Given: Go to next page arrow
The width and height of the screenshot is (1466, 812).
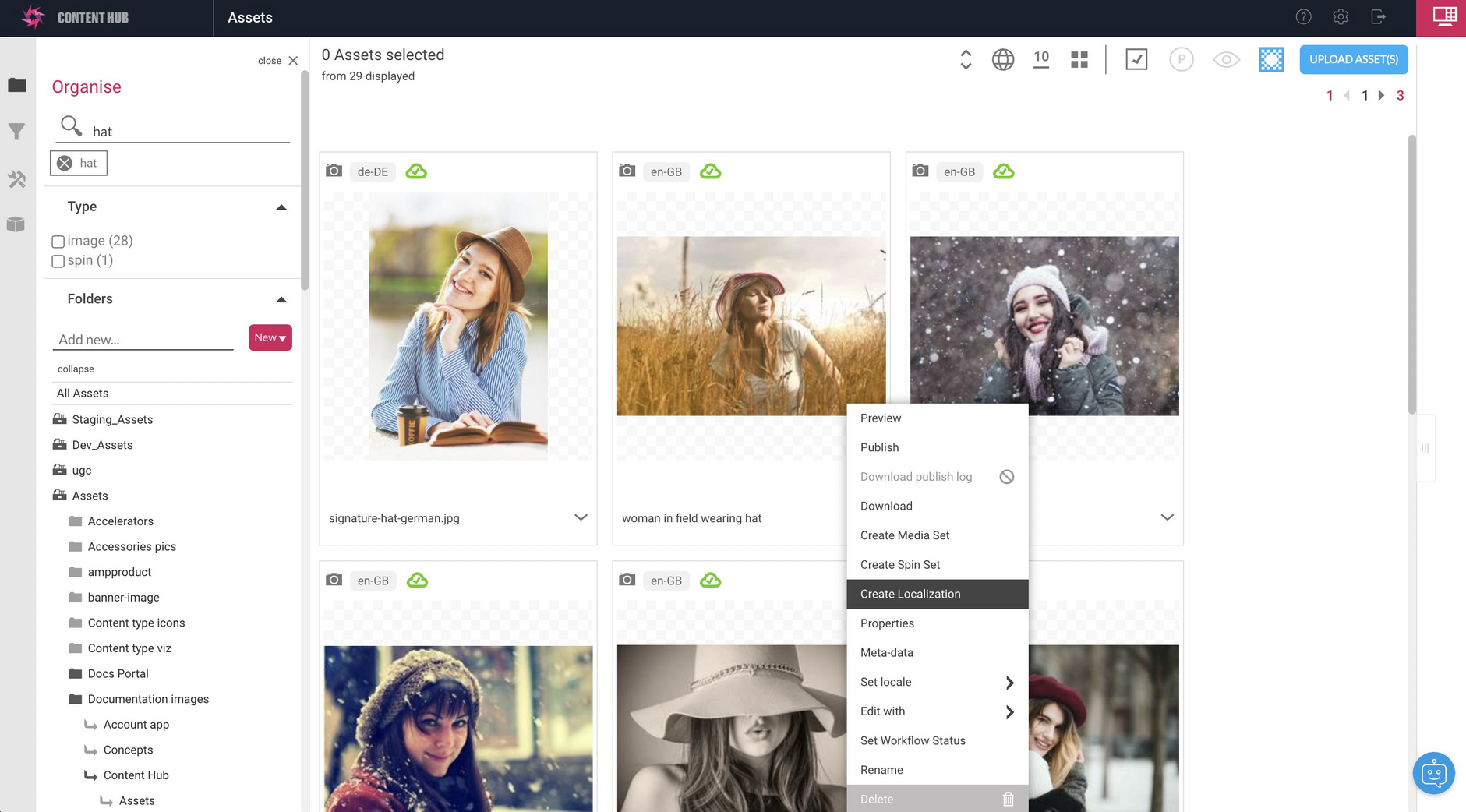Looking at the screenshot, I should [x=1381, y=96].
